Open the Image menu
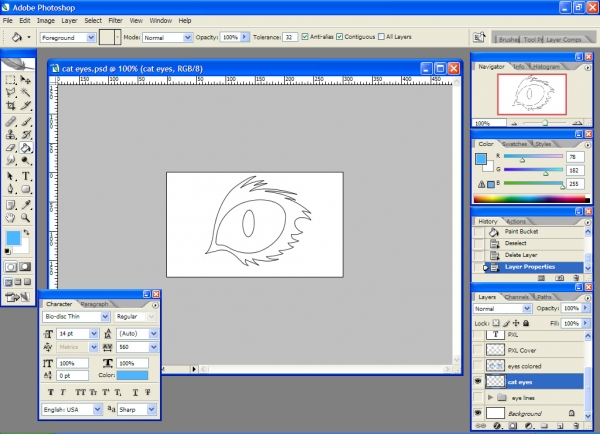 click(x=46, y=21)
